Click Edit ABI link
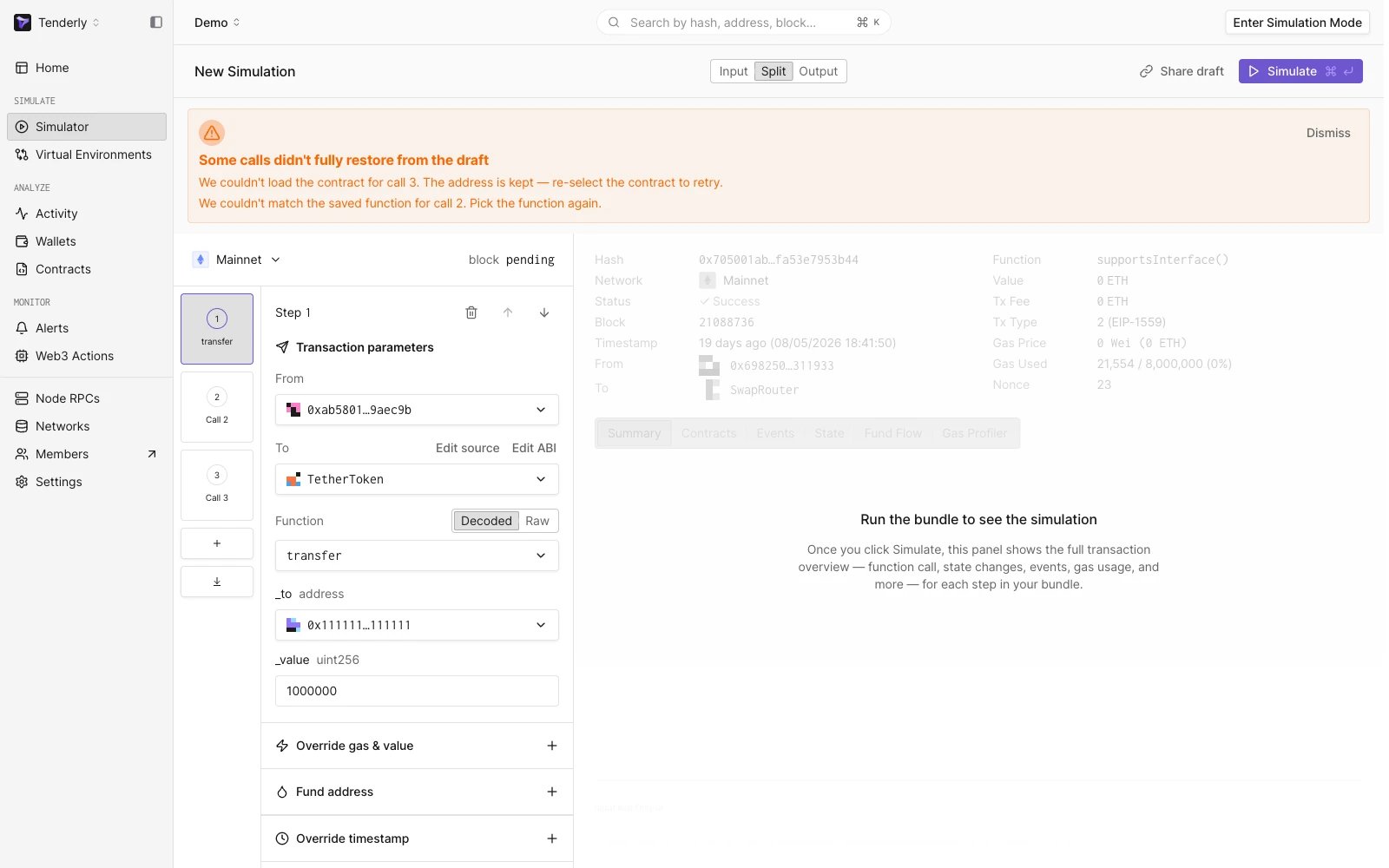This screenshot has height=868, width=1389. [x=534, y=448]
